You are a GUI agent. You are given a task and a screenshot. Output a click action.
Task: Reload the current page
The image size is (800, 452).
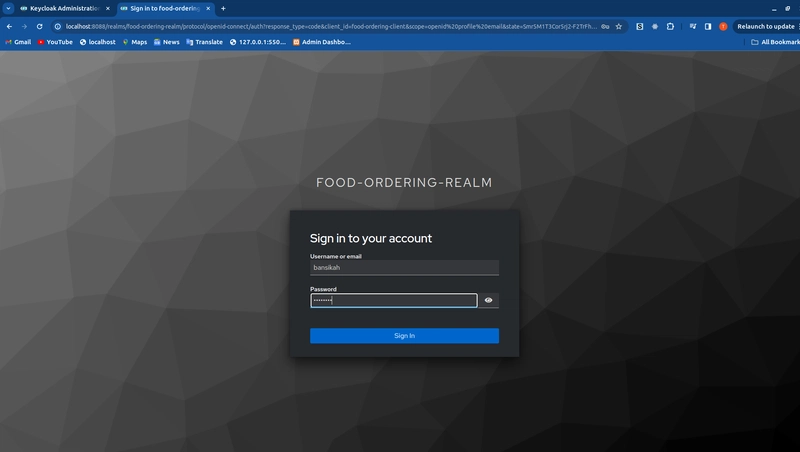click(39, 27)
